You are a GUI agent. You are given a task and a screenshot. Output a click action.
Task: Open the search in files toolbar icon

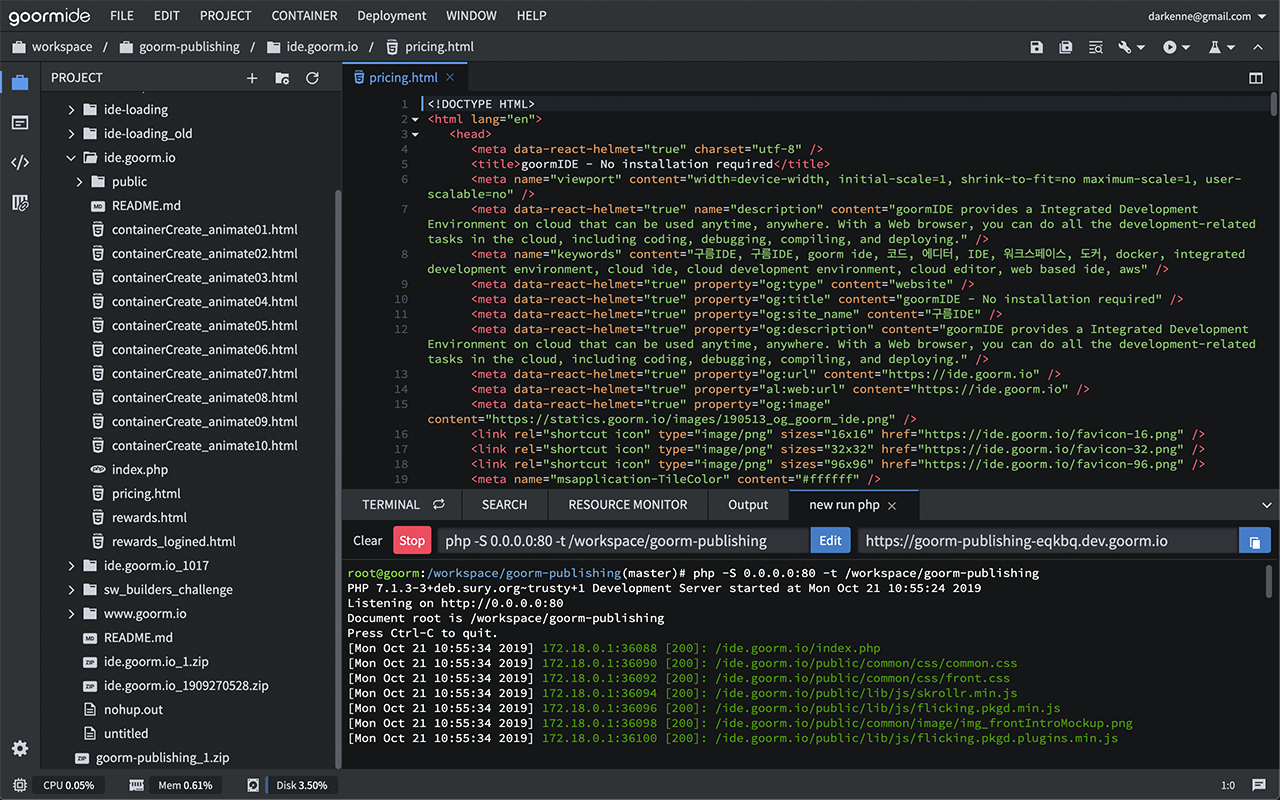click(1096, 46)
